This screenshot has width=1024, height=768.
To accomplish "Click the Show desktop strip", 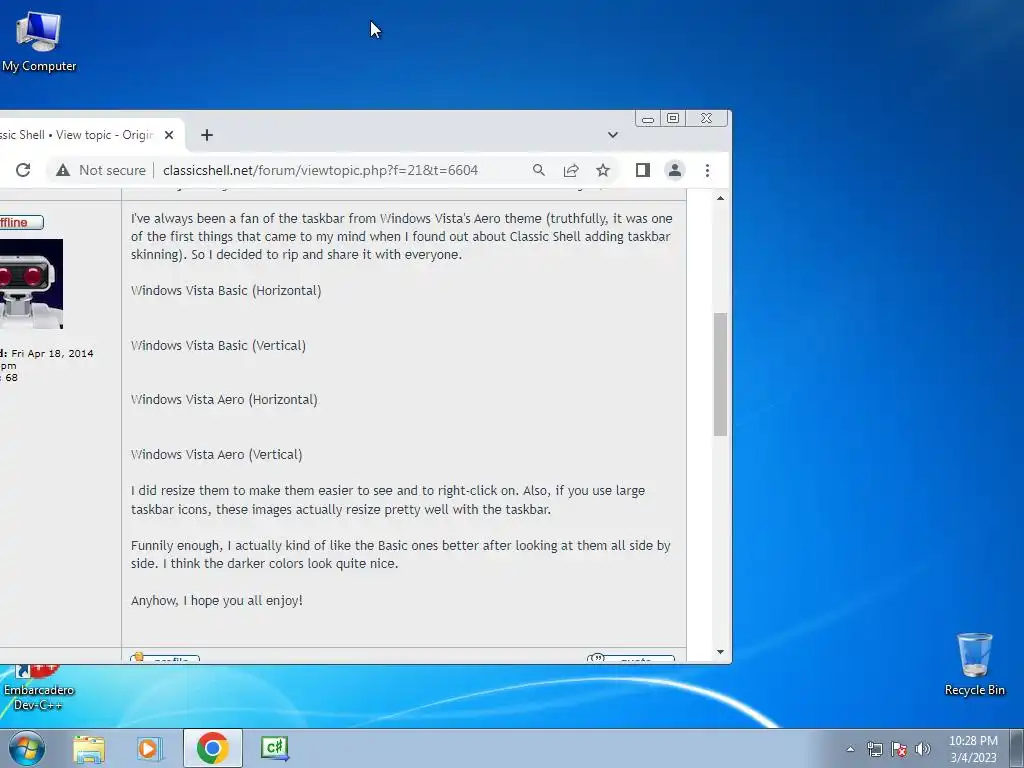I will [1017, 748].
